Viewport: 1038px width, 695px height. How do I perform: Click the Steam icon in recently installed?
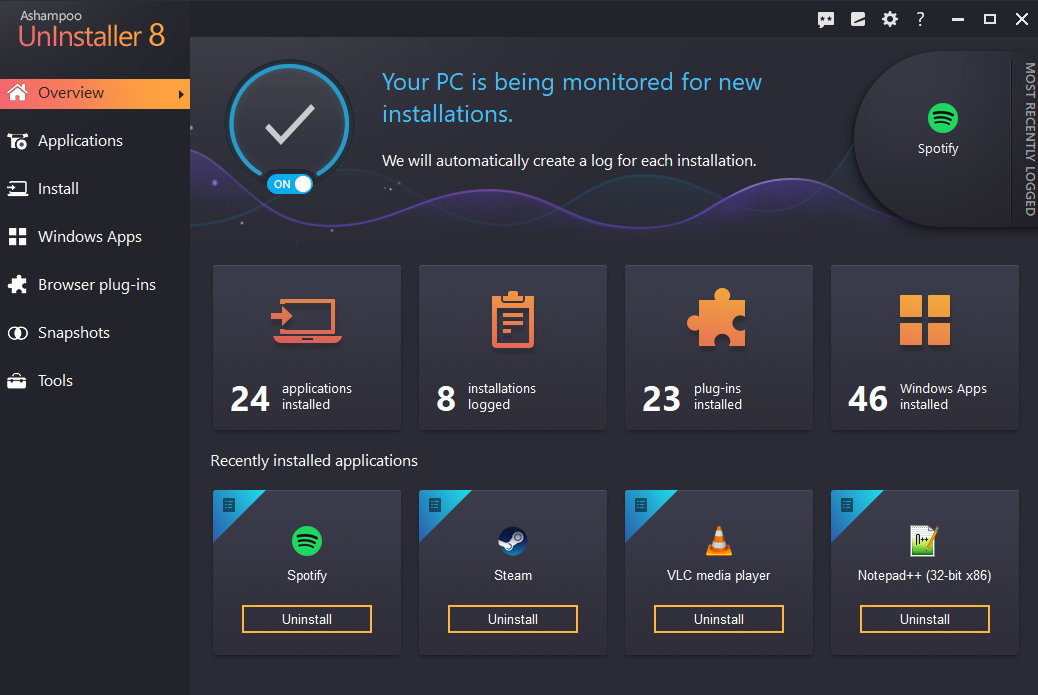point(513,542)
